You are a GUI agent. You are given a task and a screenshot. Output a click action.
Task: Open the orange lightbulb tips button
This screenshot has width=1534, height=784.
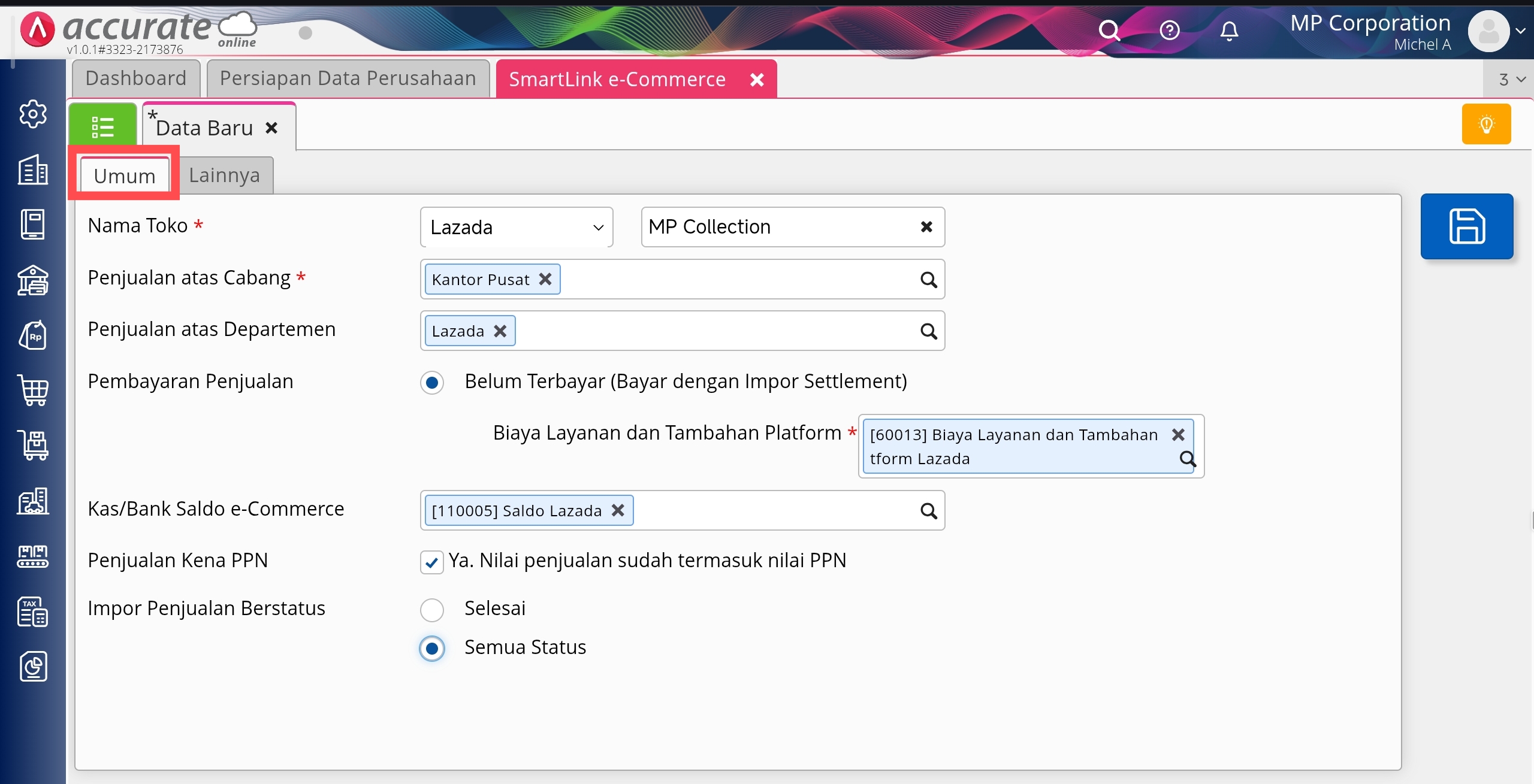tap(1485, 124)
